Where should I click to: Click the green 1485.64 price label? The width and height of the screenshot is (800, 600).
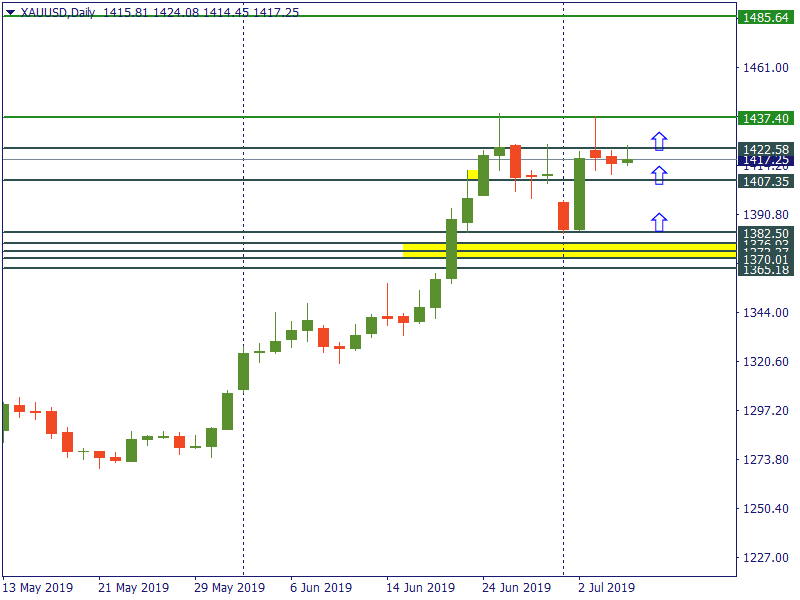765,17
